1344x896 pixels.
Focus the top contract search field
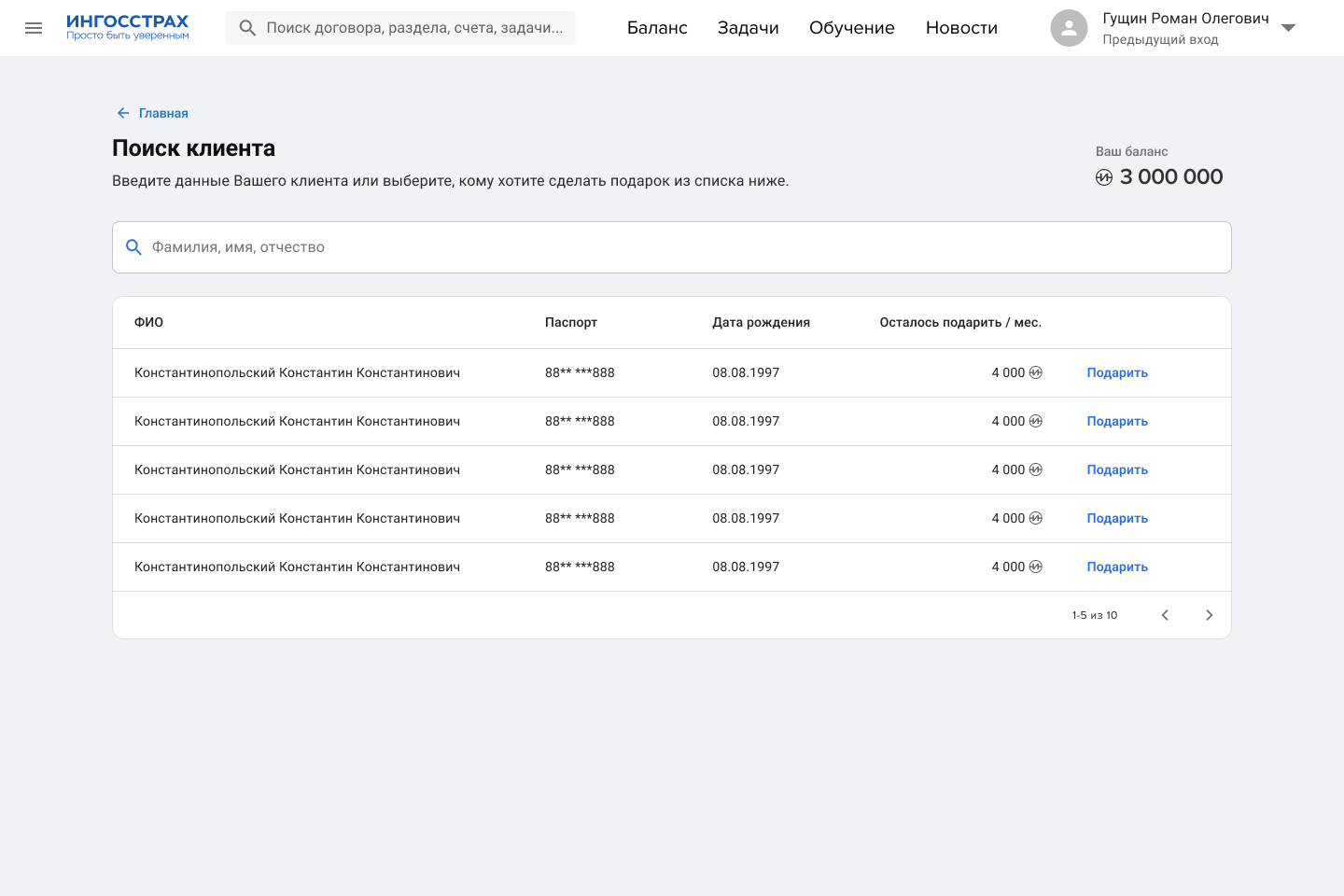point(414,28)
